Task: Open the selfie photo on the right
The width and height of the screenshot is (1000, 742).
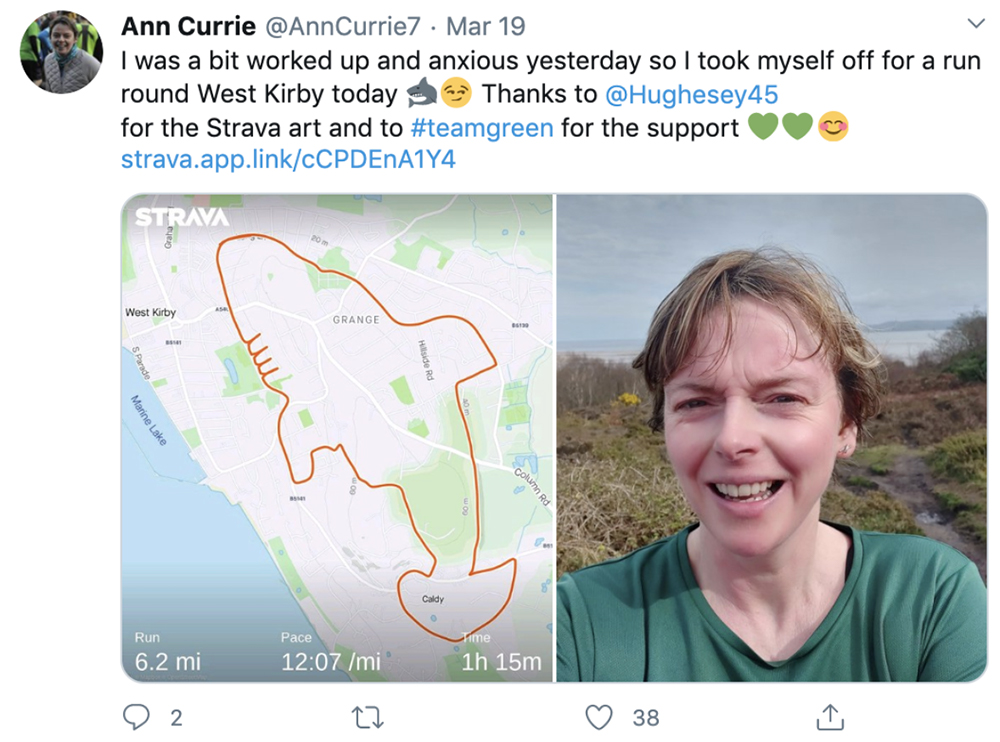Action: 771,438
